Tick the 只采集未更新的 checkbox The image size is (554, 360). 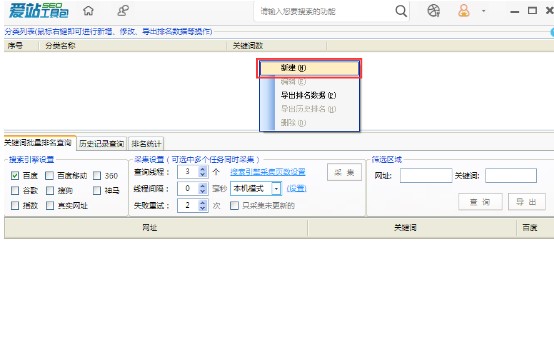point(234,206)
